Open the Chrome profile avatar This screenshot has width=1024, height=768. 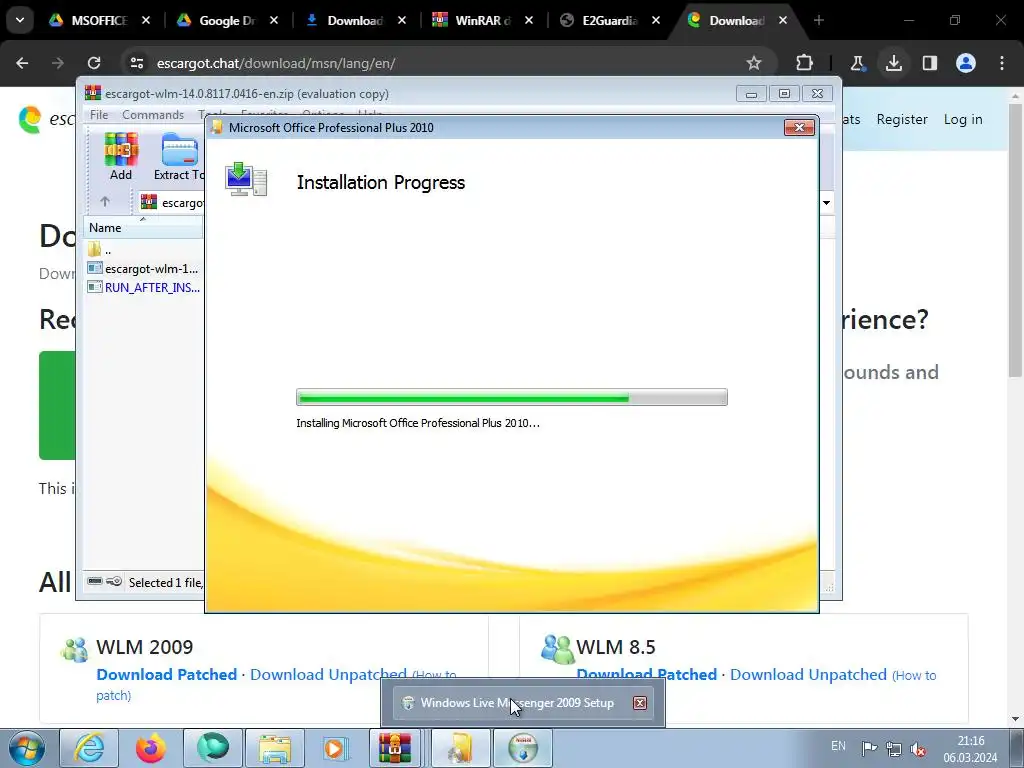coord(966,63)
